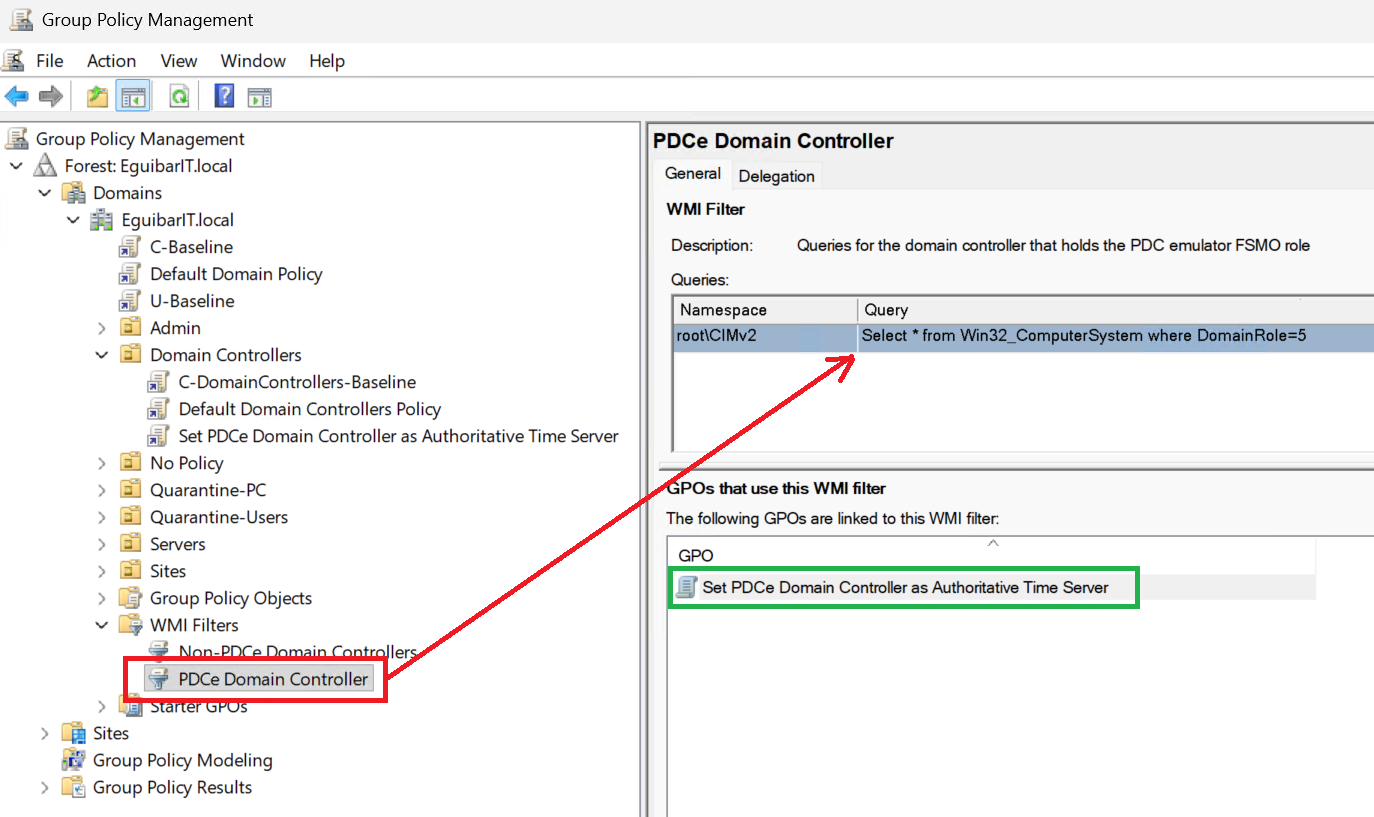Expand the Admin organizational unit
The image size is (1374, 817).
click(102, 328)
